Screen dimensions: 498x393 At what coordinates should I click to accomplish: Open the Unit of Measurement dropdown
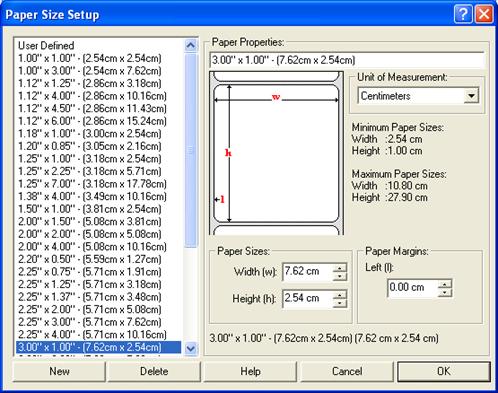(x=471, y=96)
